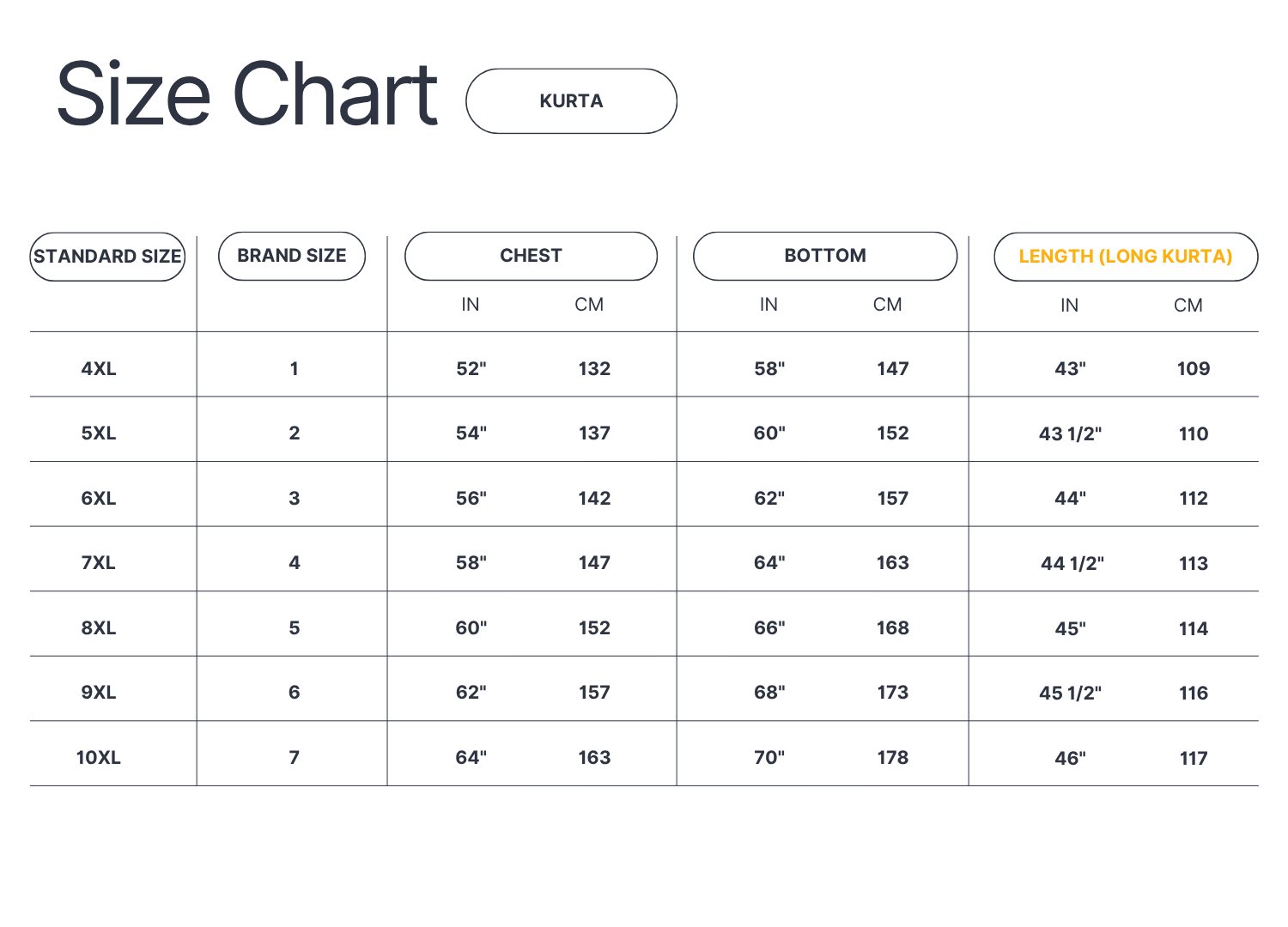Click the 45 1/2" length value
Screen dimensions: 1288x927
click(1070, 694)
